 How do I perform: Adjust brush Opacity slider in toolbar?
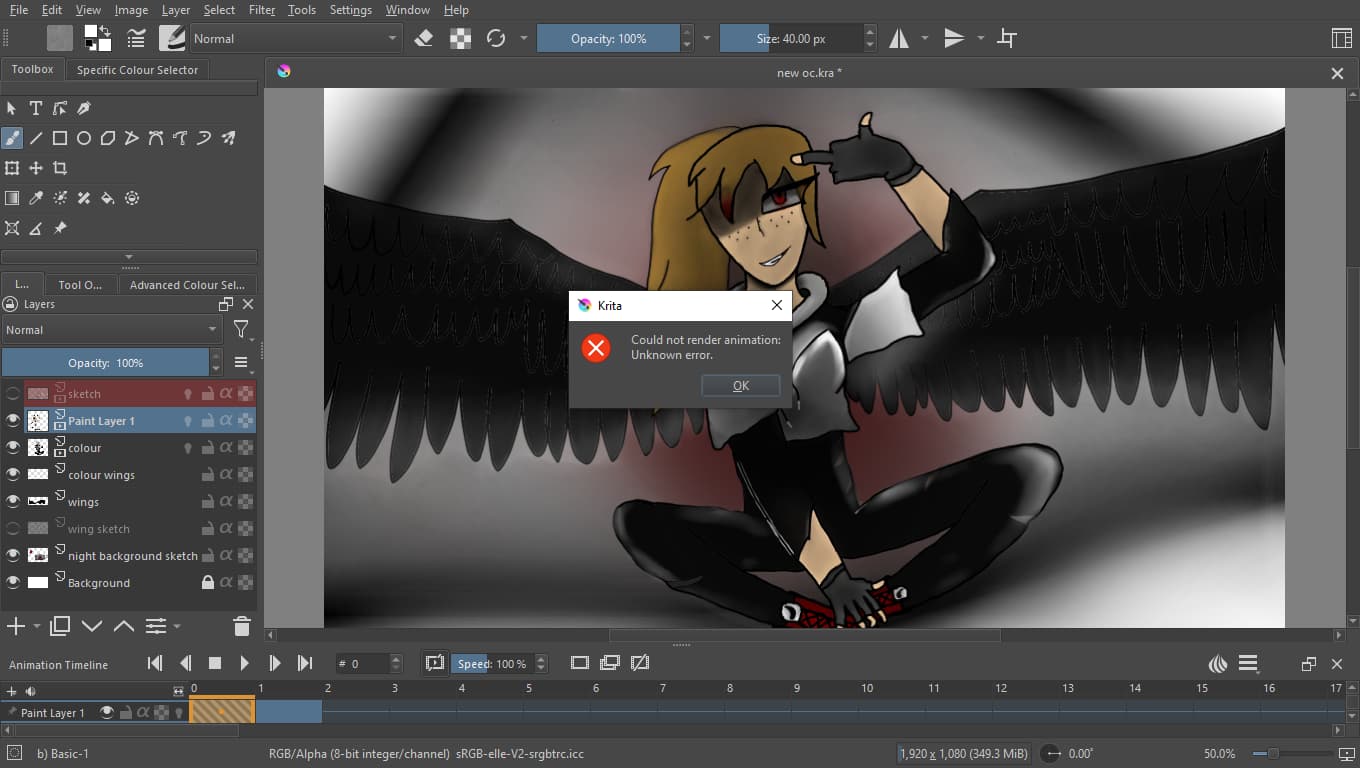[x=608, y=38]
